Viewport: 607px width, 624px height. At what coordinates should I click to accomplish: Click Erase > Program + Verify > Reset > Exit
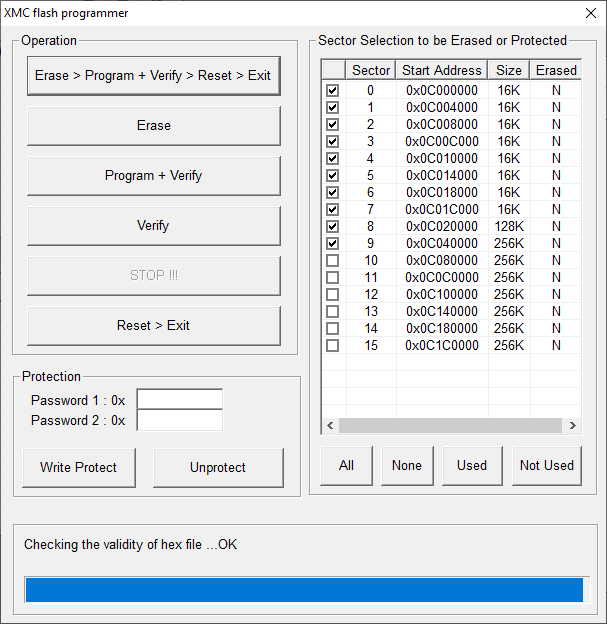pos(154,76)
